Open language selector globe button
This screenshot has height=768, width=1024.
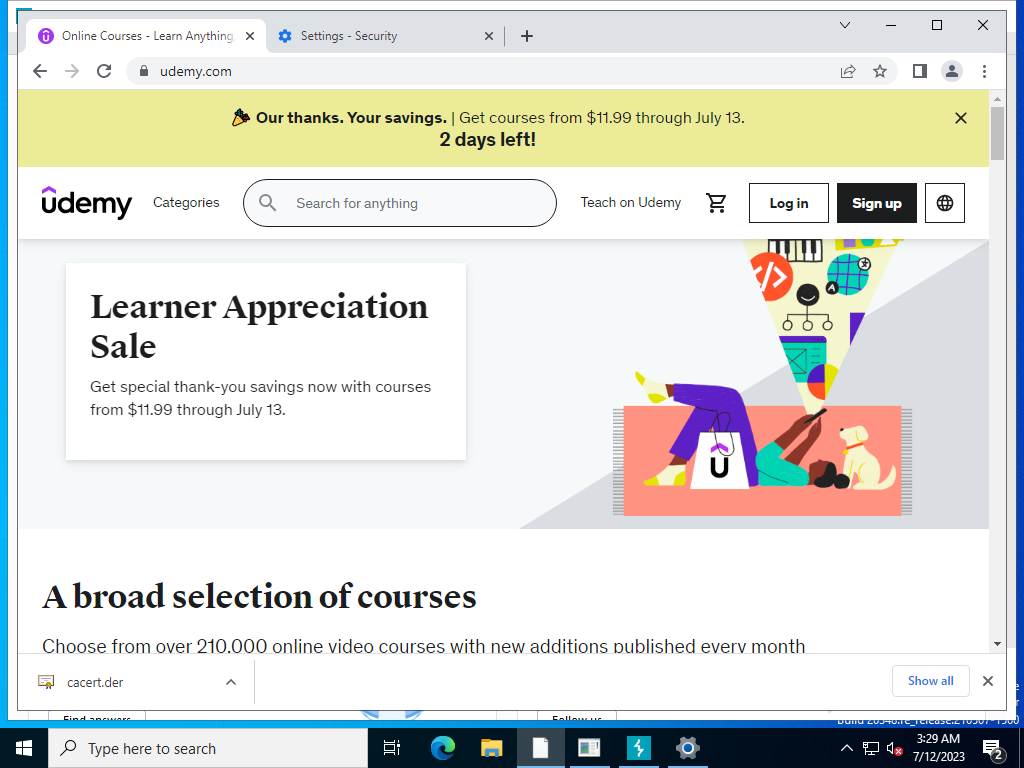(944, 203)
